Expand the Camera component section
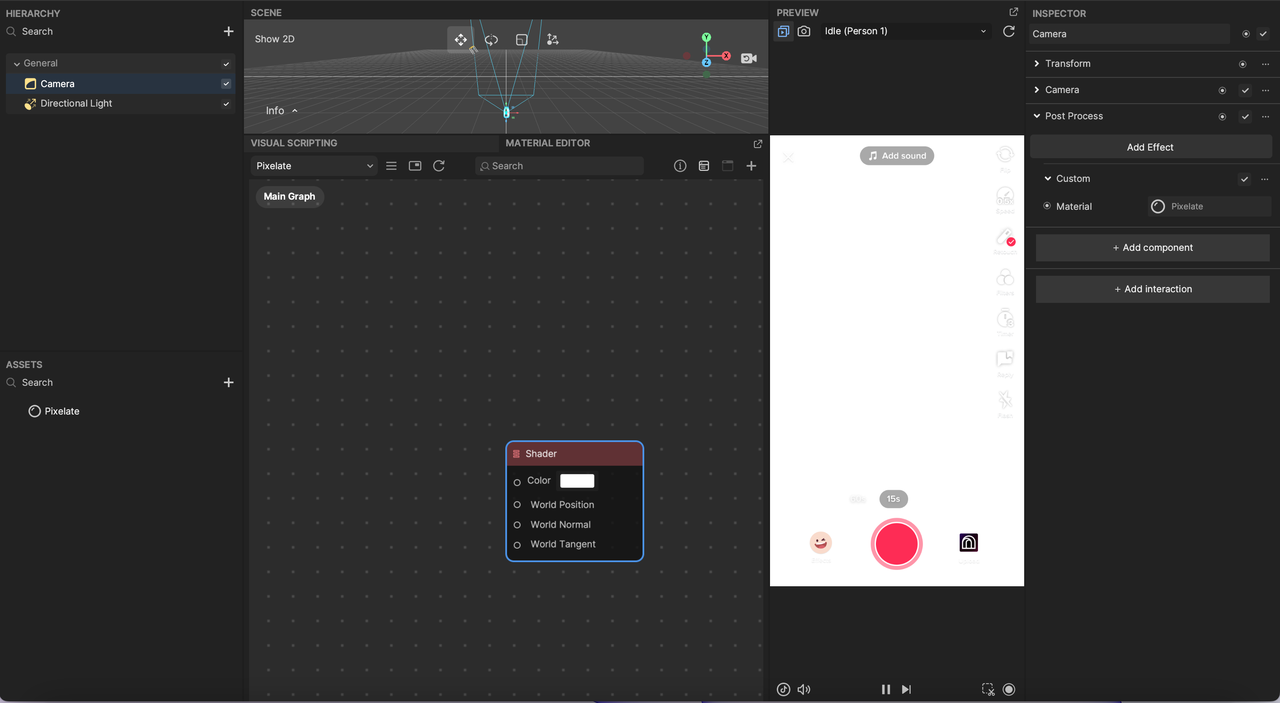 coord(1037,90)
